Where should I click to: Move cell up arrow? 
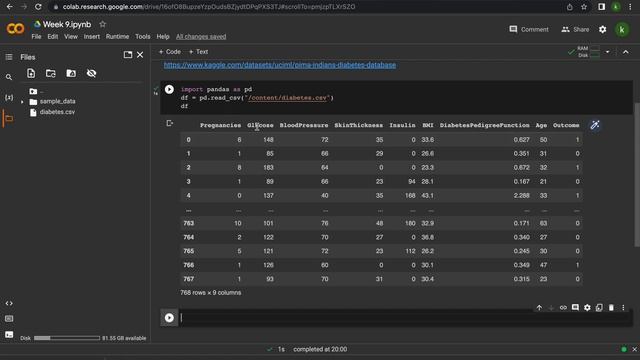coord(539,308)
